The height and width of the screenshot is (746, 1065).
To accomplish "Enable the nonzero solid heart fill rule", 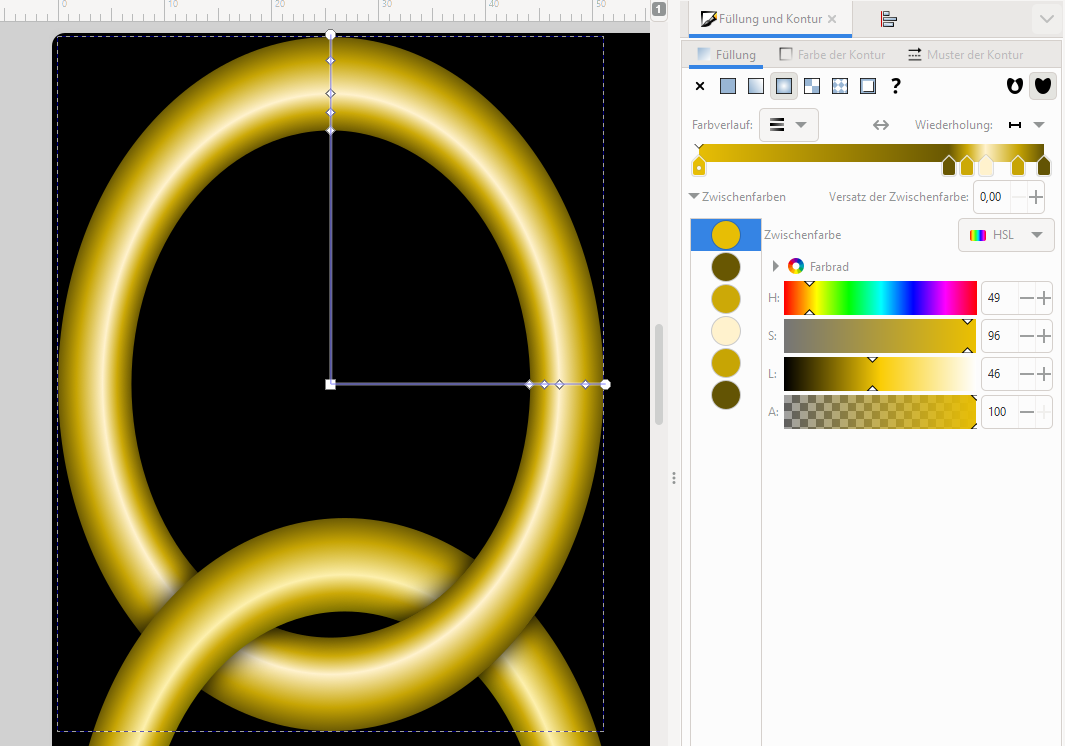I will (1043, 86).
